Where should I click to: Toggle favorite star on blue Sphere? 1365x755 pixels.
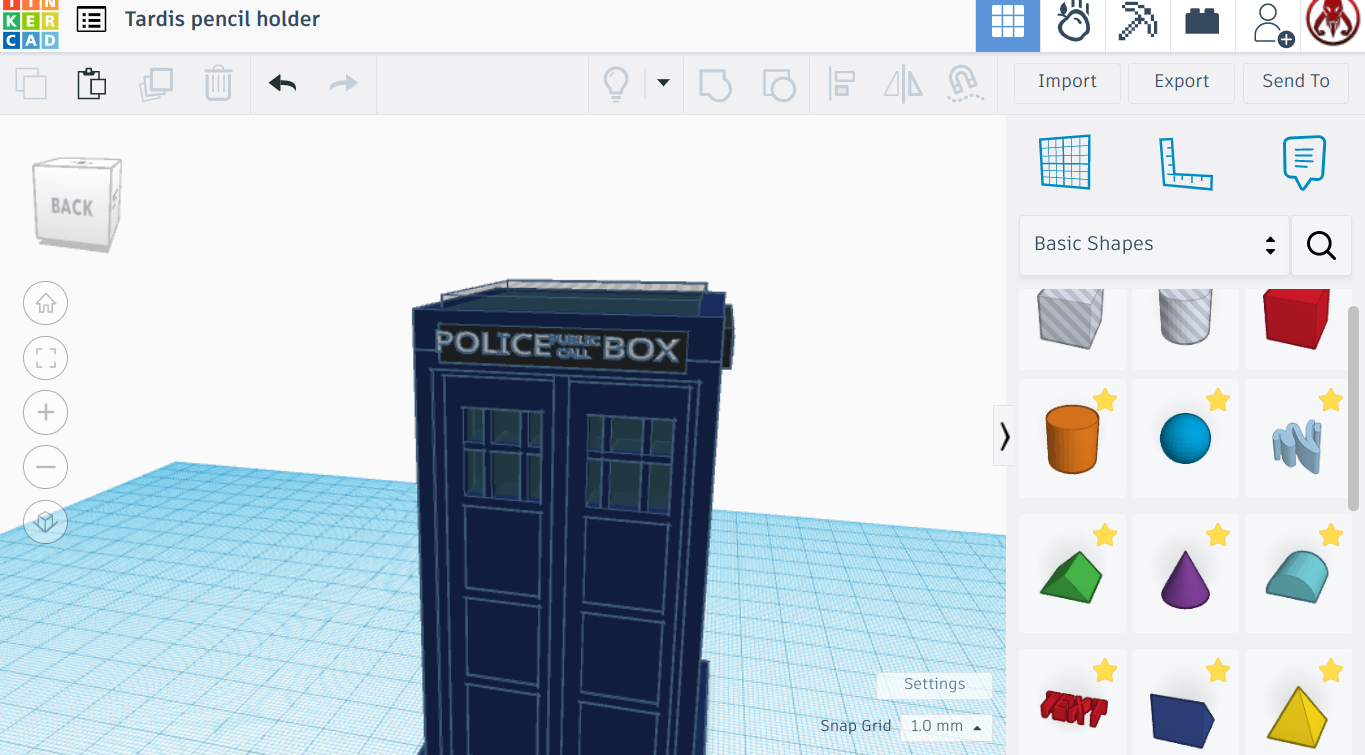coord(1218,401)
